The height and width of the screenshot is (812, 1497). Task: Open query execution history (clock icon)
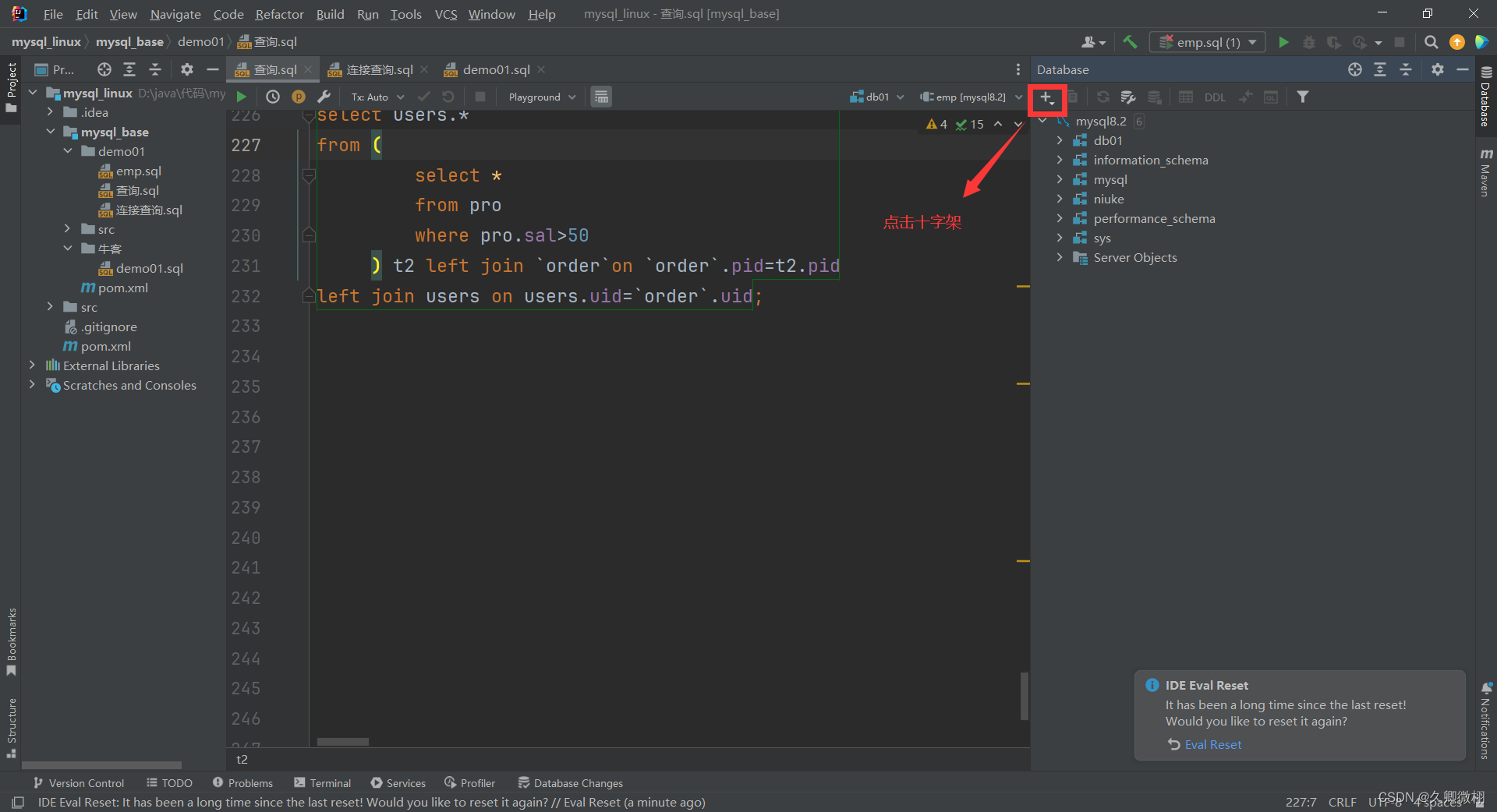pyautogui.click(x=272, y=97)
